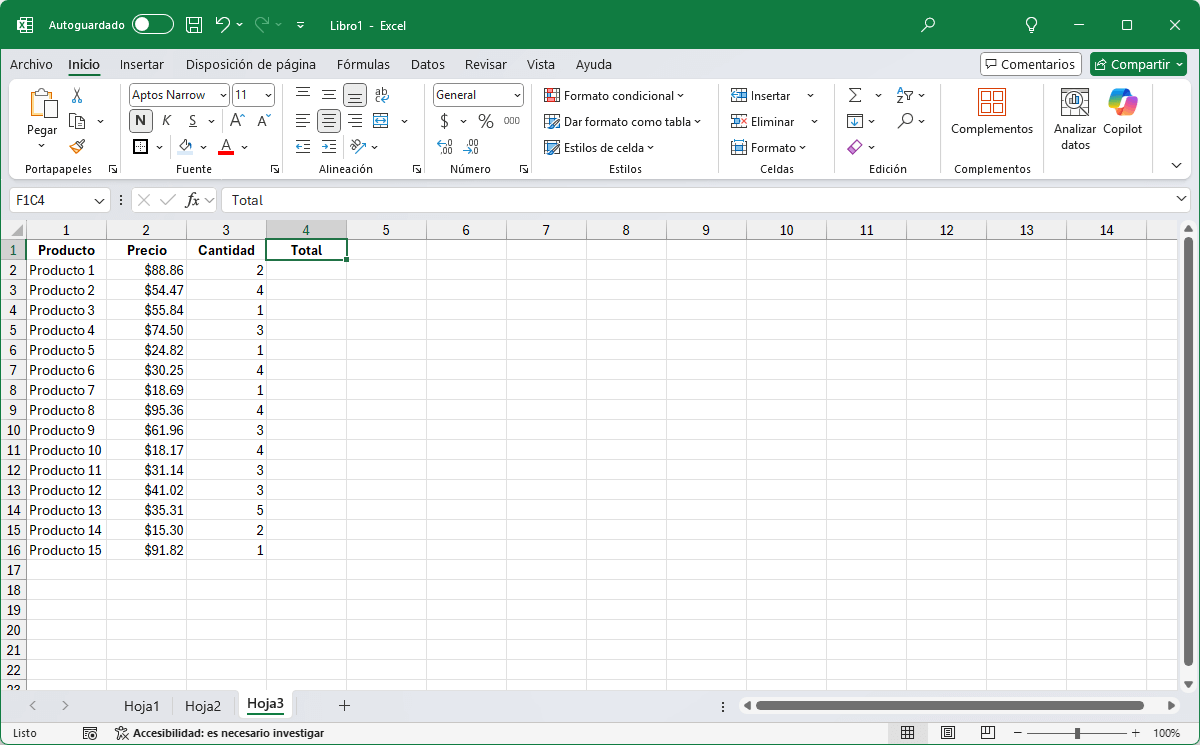Decrease decimal places
The width and height of the screenshot is (1200, 745).
pyautogui.click(x=471, y=147)
